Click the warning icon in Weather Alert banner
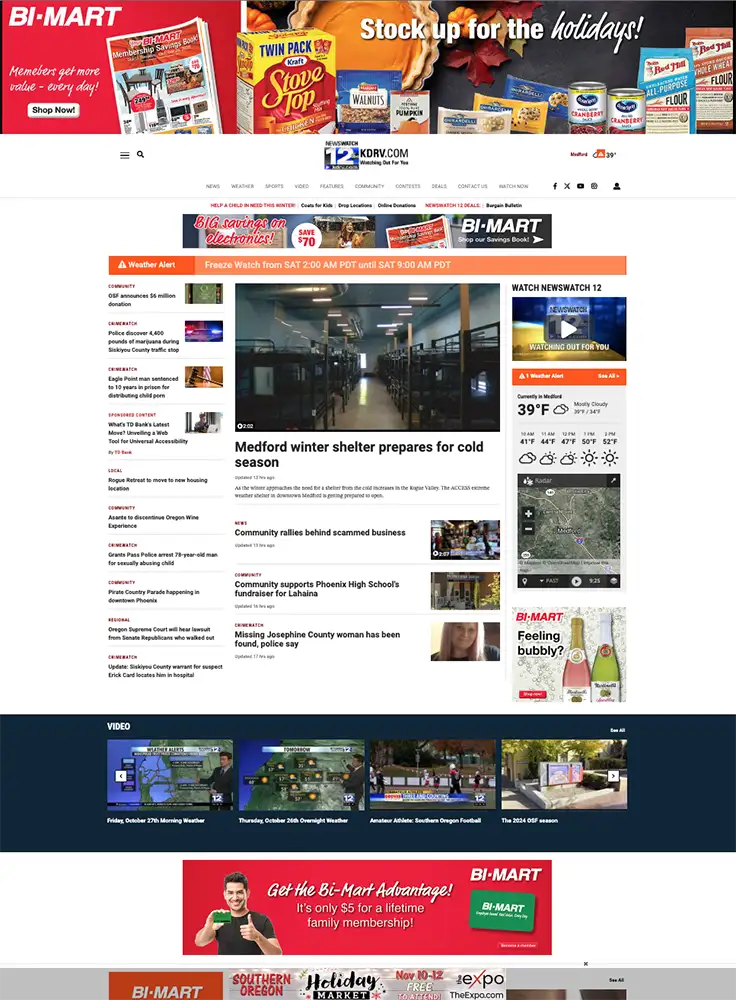Image resolution: width=736 pixels, height=1000 pixels. pyautogui.click(x=122, y=265)
